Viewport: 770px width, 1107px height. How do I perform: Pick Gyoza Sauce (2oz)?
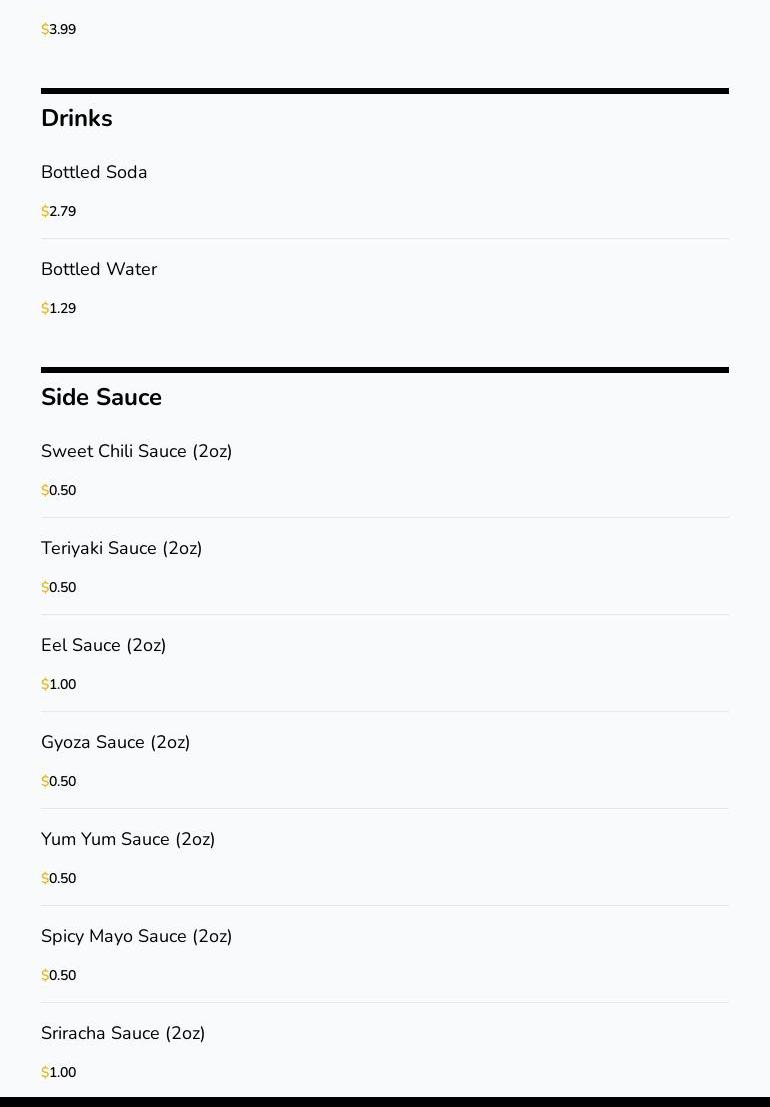pyautogui.click(x=115, y=742)
